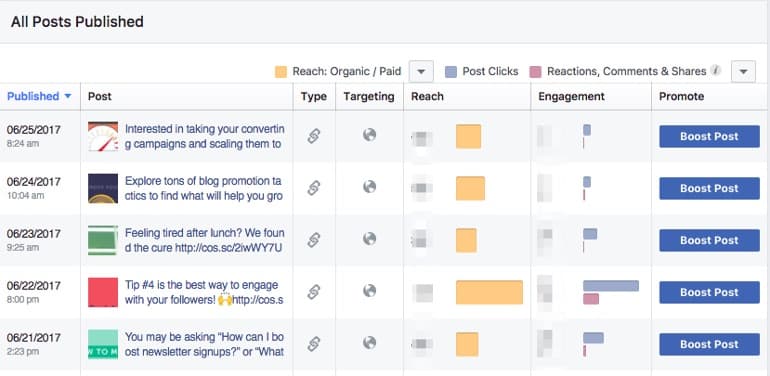Open thumbnail of 'Explore tons of blog promotion' post
The image size is (770, 376).
point(103,188)
